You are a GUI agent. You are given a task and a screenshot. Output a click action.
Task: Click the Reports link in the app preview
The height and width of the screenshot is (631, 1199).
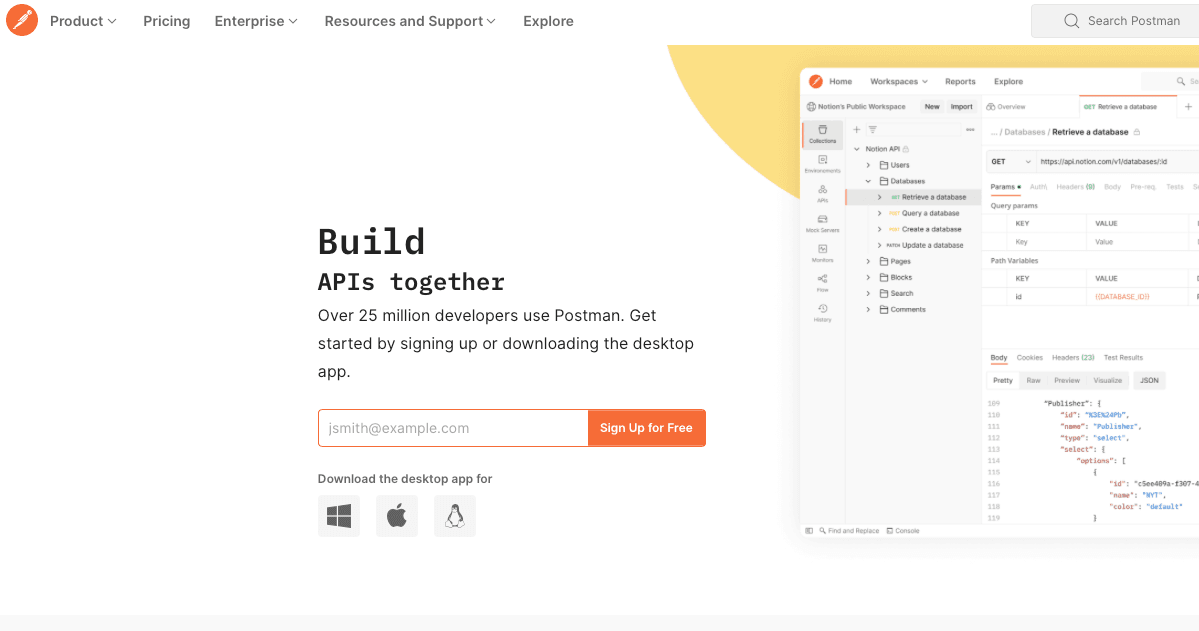click(960, 82)
